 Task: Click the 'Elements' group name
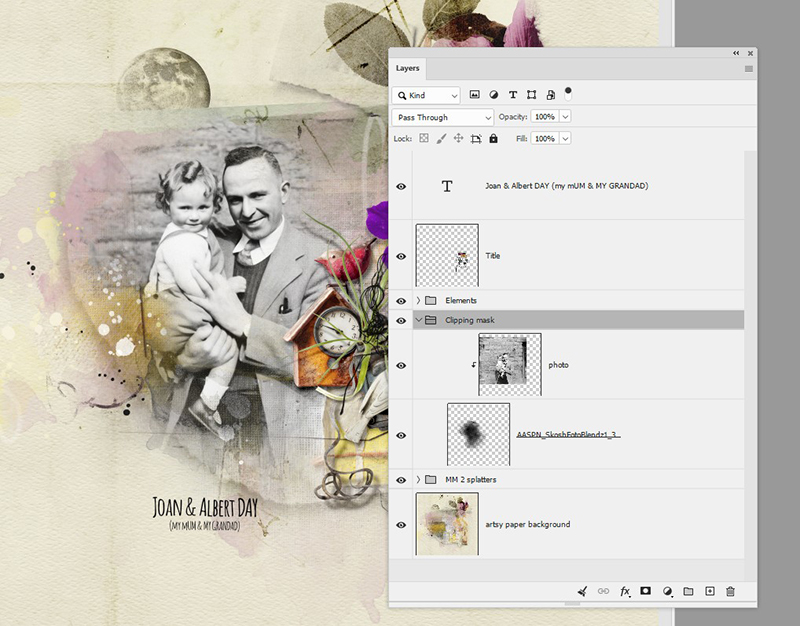461,301
